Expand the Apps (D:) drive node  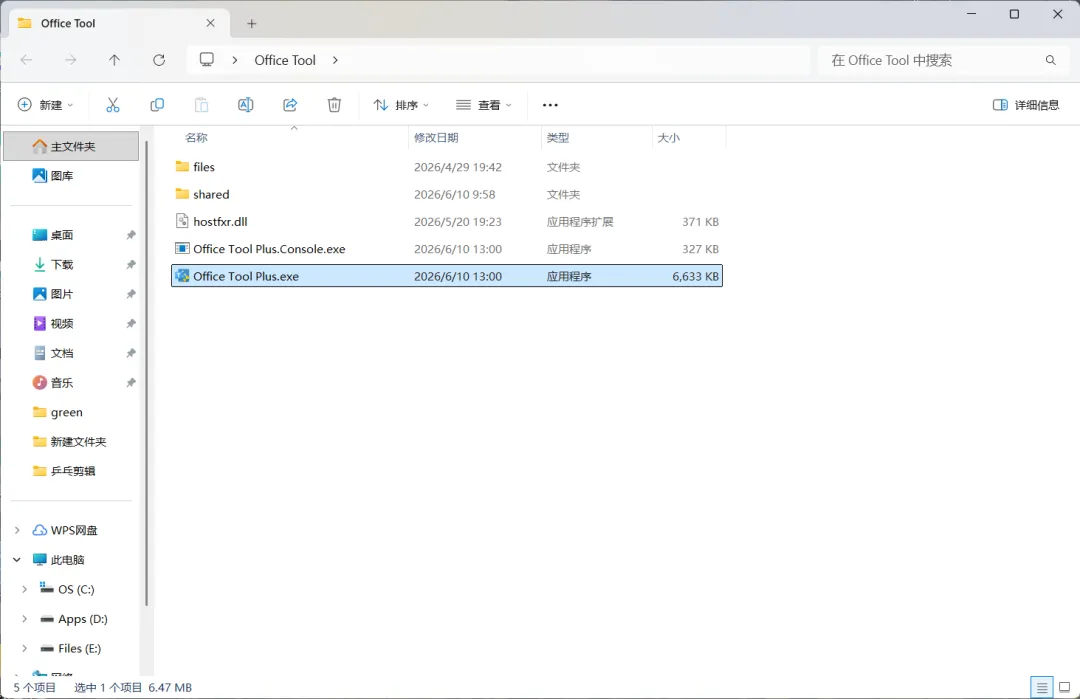coord(24,618)
